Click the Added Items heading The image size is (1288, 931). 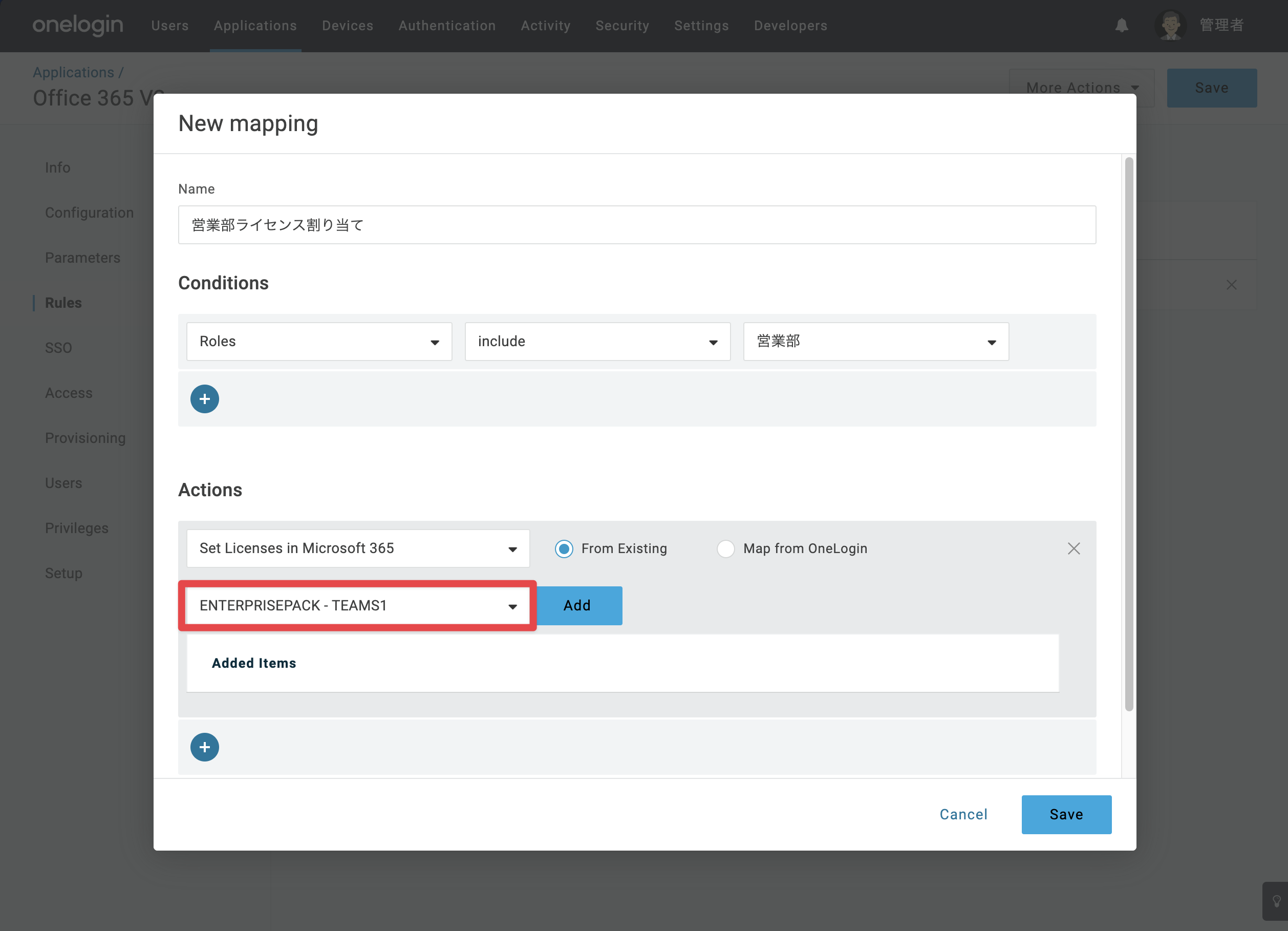(254, 663)
